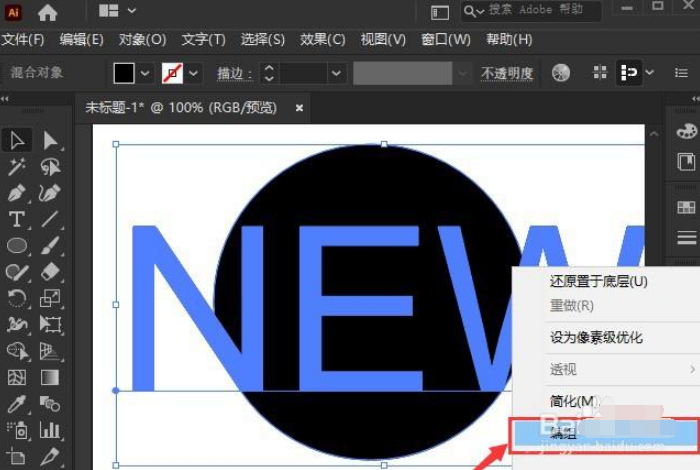Image resolution: width=700 pixels, height=470 pixels.
Task: Close the 未标题-1 document tab
Action: (x=300, y=108)
